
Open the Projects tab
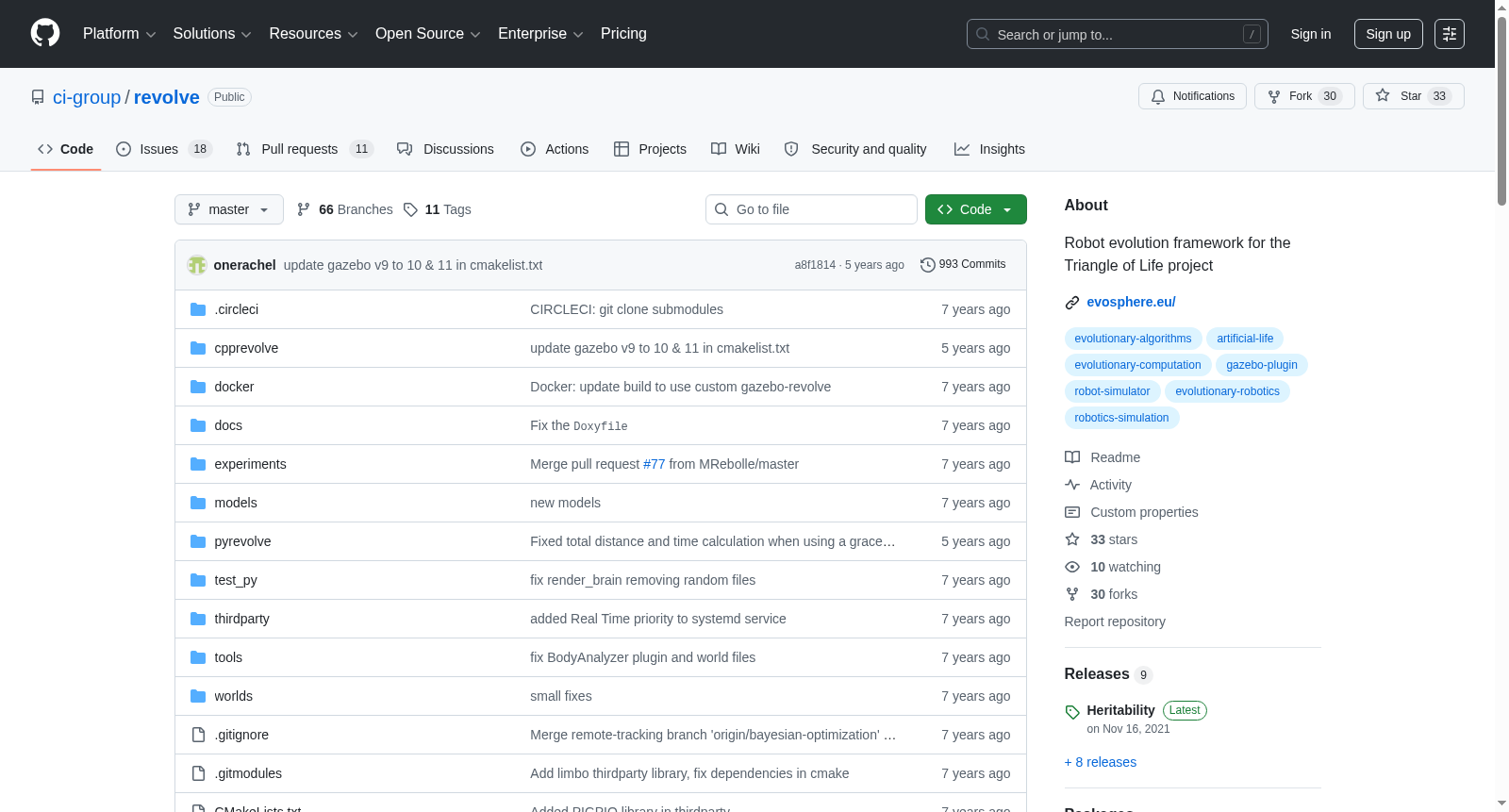650,149
